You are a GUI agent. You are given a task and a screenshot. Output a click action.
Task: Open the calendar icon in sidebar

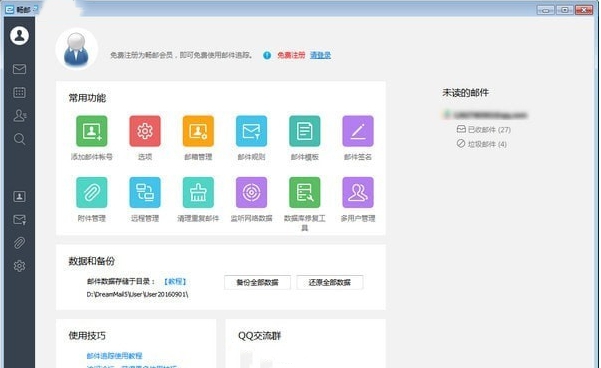click(x=19, y=92)
